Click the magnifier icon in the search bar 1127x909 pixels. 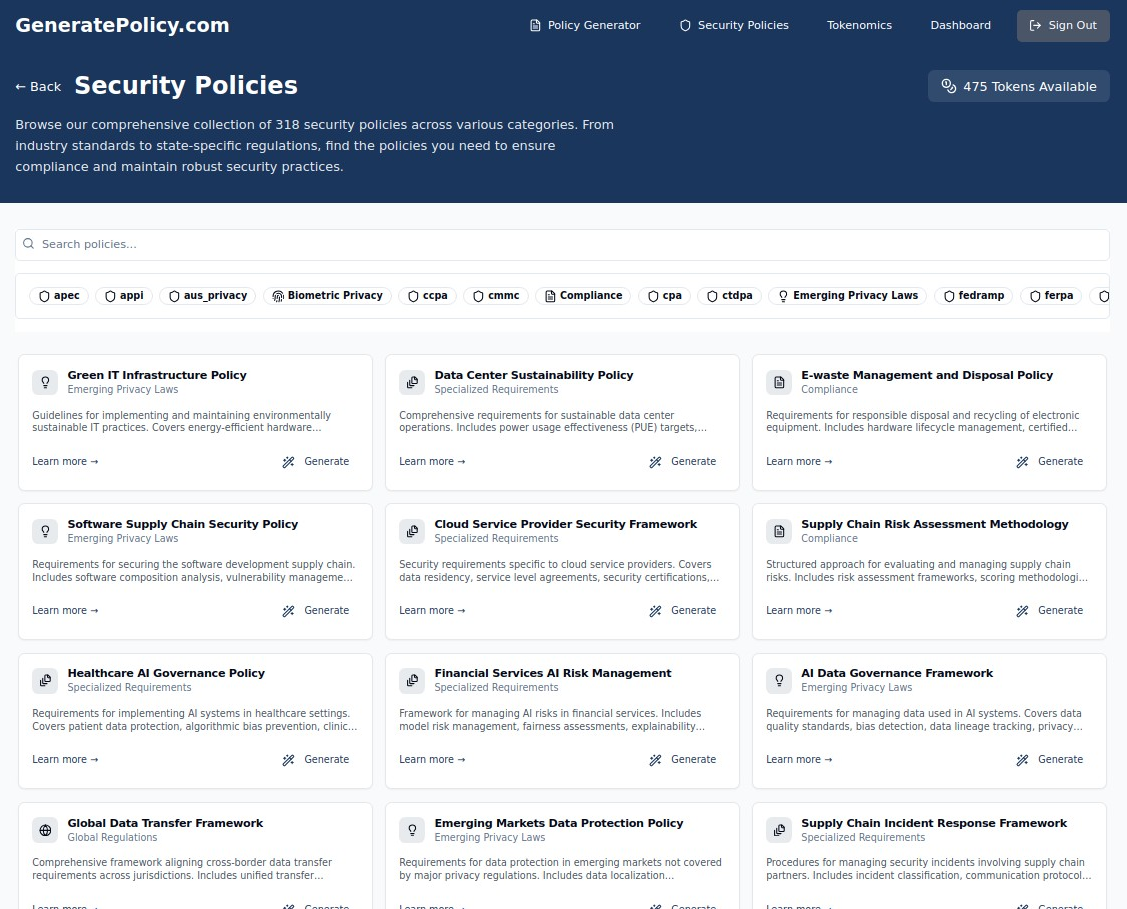pyautogui.click(x=29, y=244)
